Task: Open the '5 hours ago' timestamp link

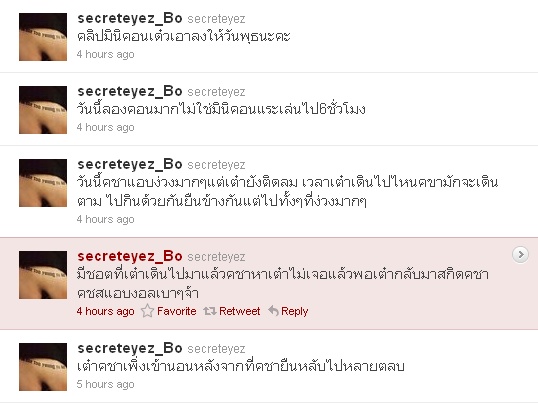Action: click(x=105, y=384)
